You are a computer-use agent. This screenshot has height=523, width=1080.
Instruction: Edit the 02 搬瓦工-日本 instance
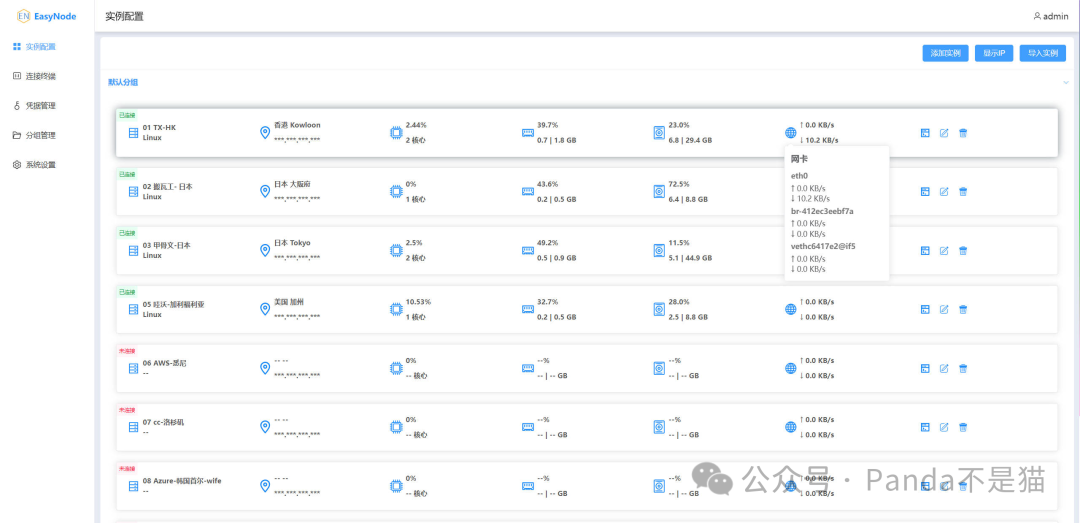click(x=944, y=192)
